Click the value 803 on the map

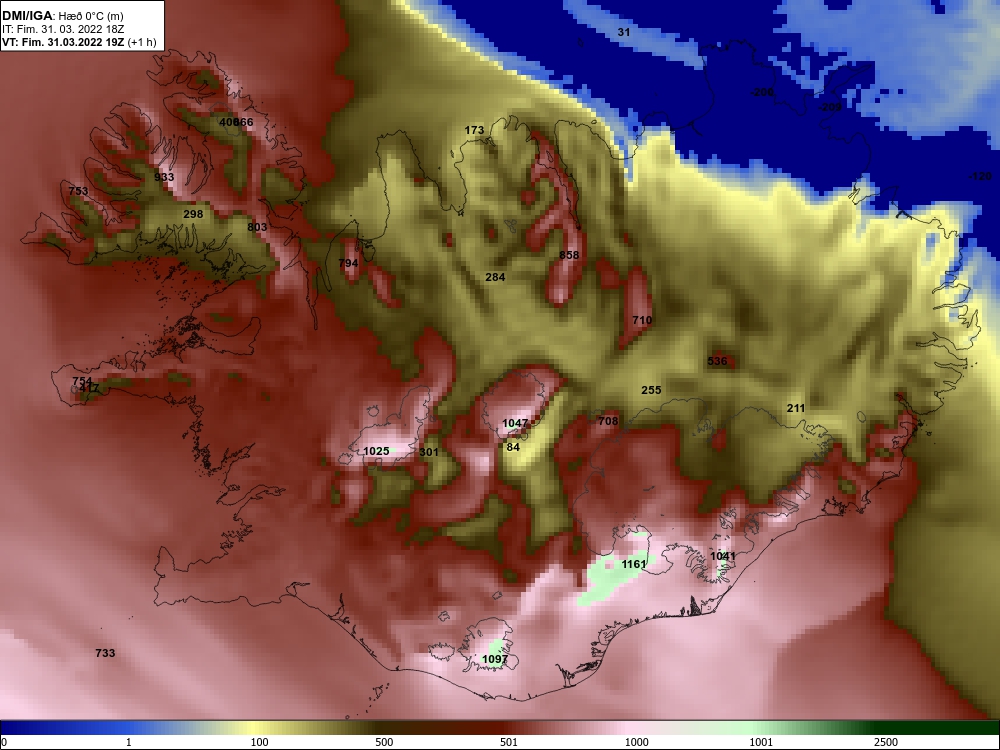coord(257,227)
